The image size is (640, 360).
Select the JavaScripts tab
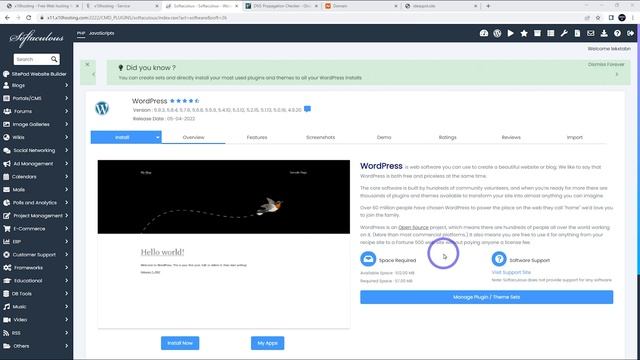102,33
